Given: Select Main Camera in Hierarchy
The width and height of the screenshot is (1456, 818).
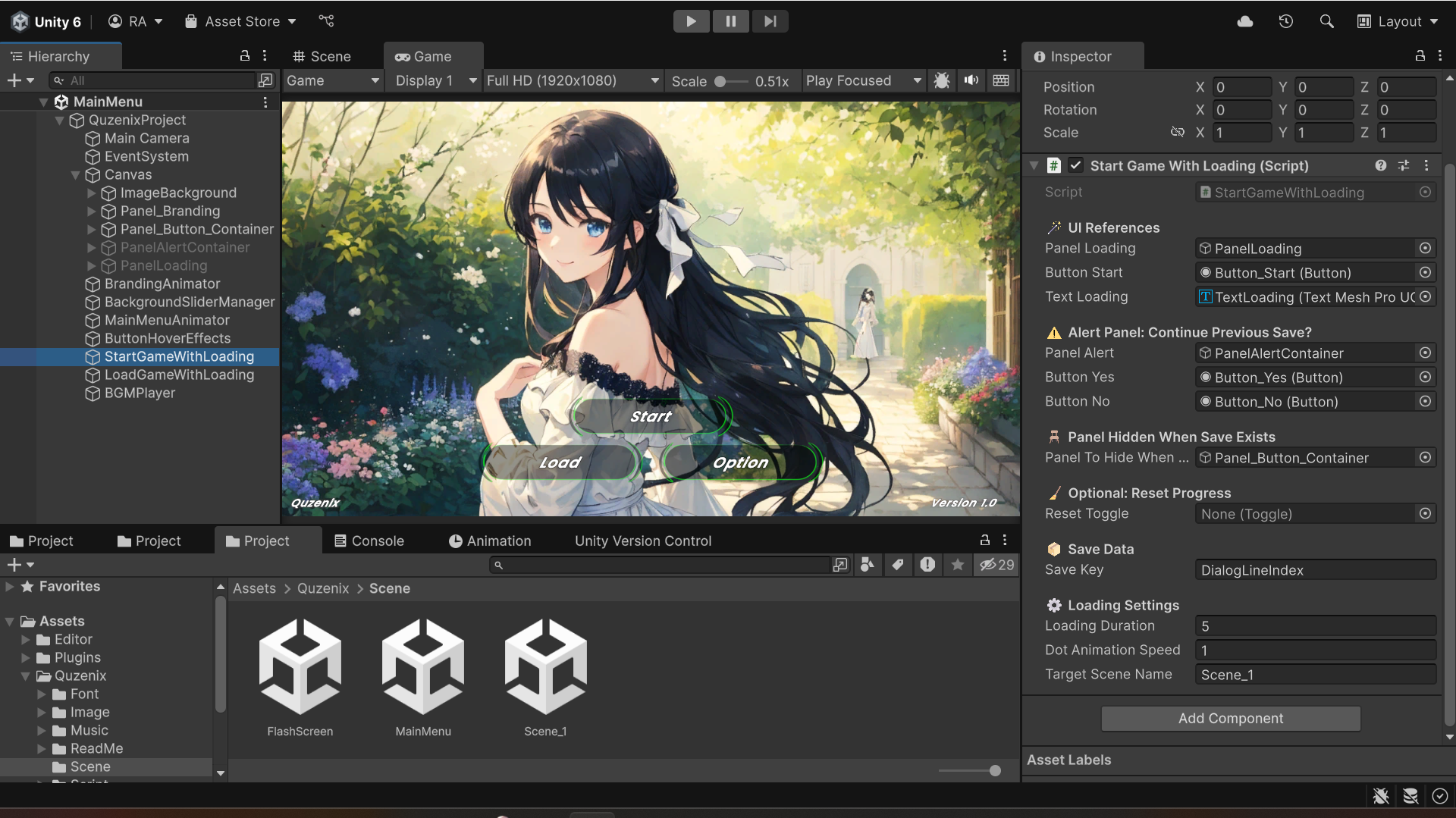Looking at the screenshot, I should pos(146,138).
